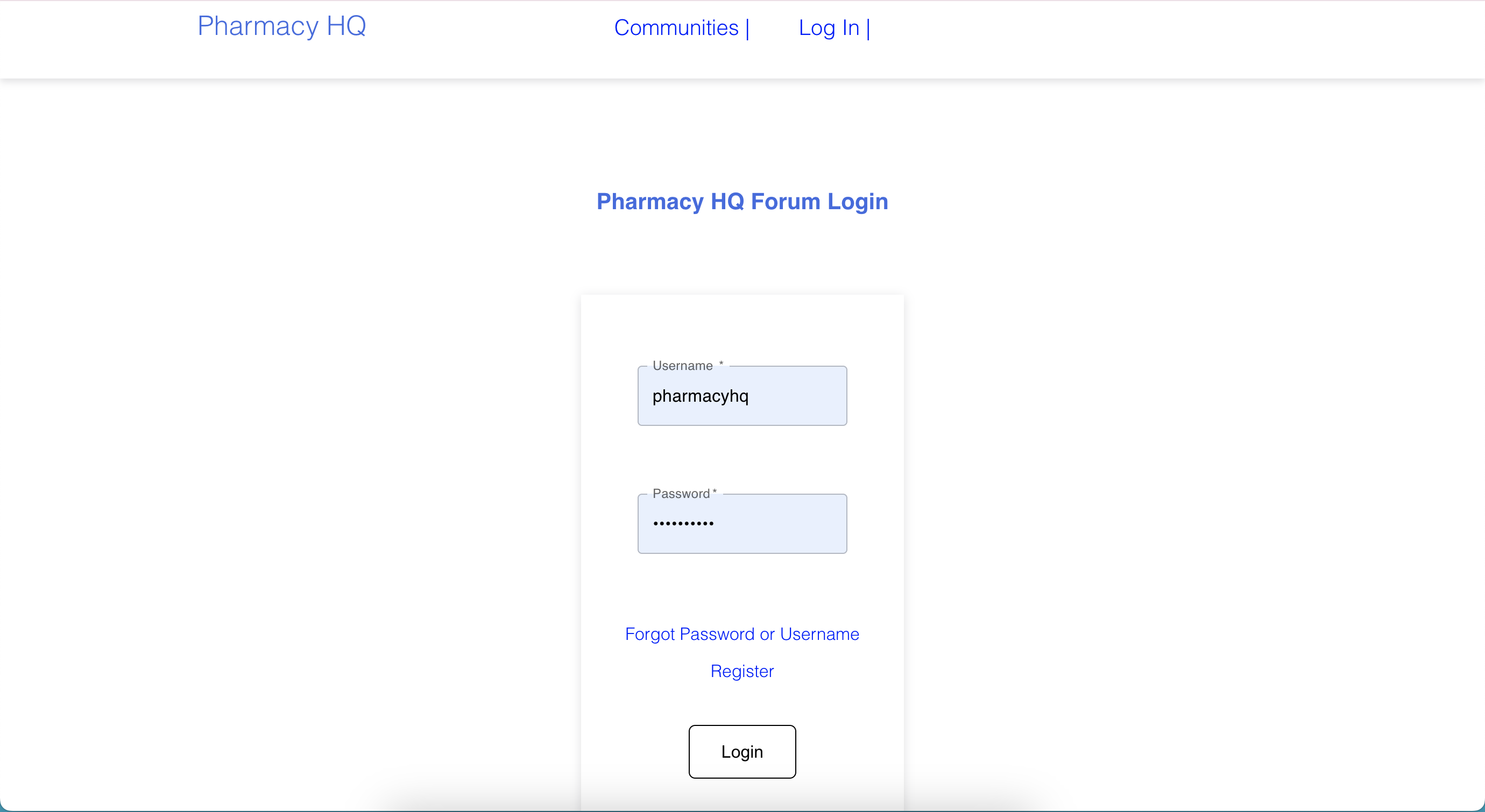The height and width of the screenshot is (812, 1485).
Task: Click the Username field label
Action: (682, 365)
